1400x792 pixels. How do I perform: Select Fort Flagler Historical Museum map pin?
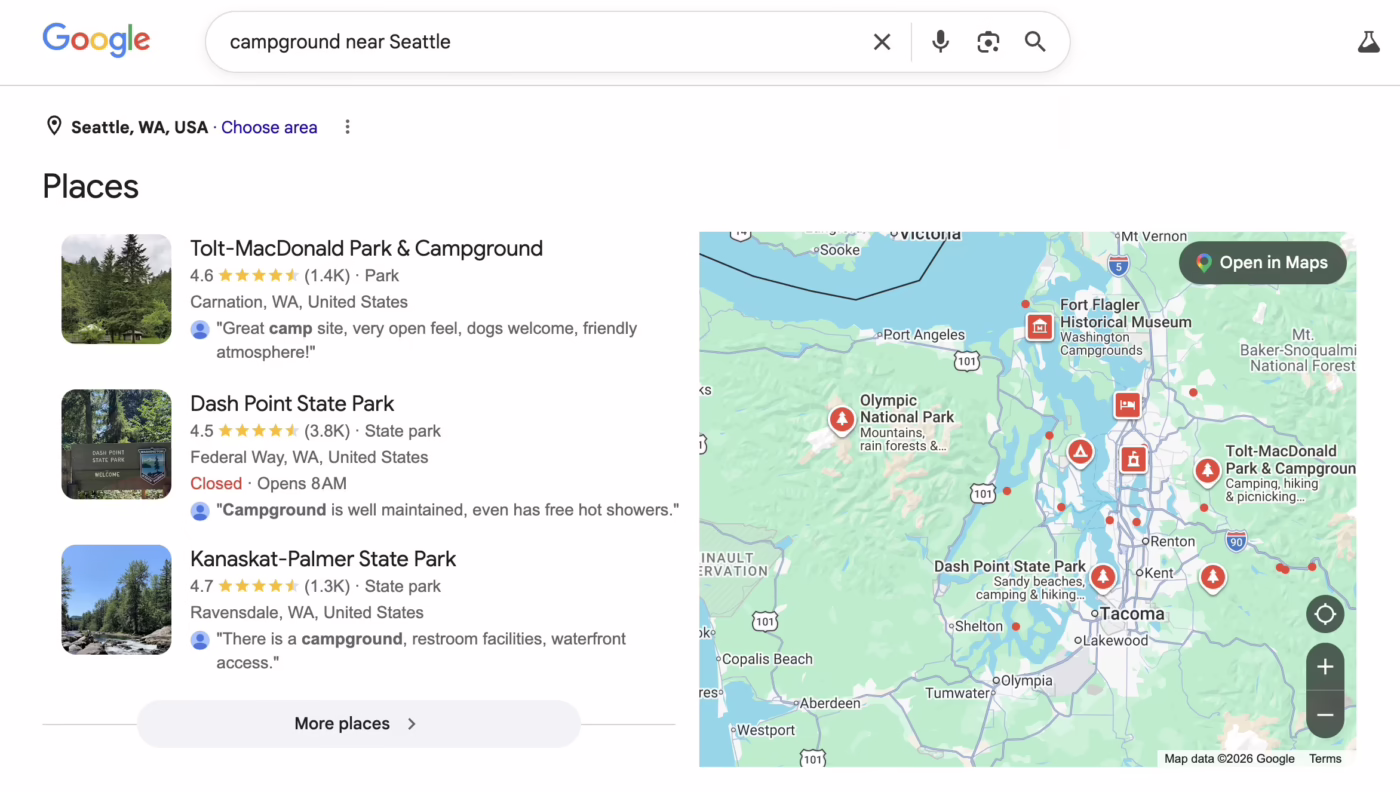(x=1040, y=326)
